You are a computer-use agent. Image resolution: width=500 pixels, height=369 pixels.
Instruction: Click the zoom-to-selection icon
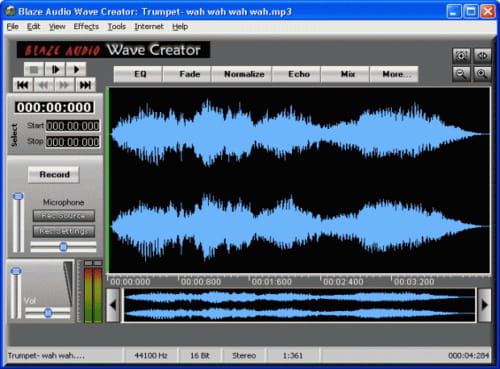coord(461,56)
